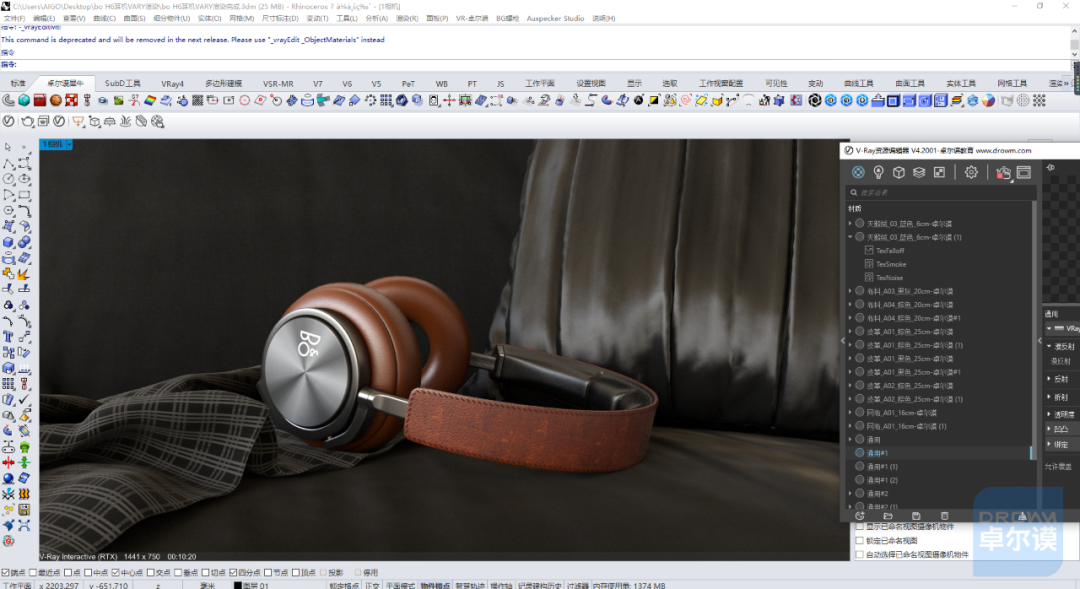
Task: Click the black layer color swatch in the status bar
Action: 238,586
